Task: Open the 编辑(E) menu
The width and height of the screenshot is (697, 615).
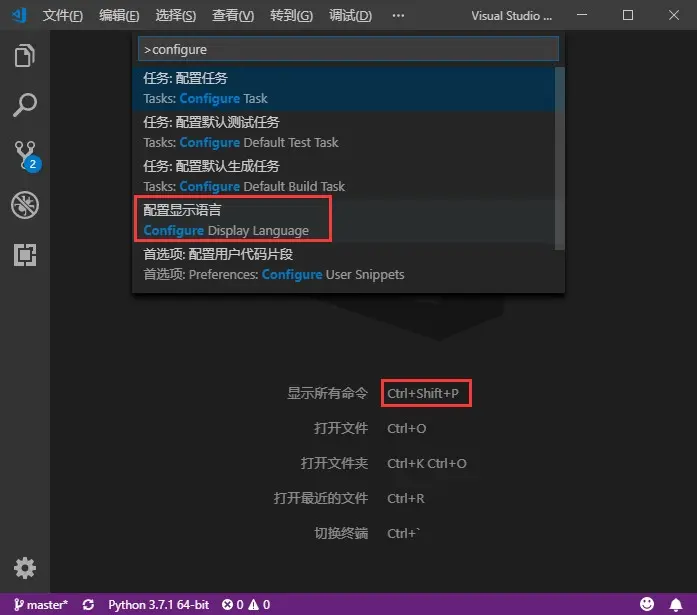Action: coord(119,16)
